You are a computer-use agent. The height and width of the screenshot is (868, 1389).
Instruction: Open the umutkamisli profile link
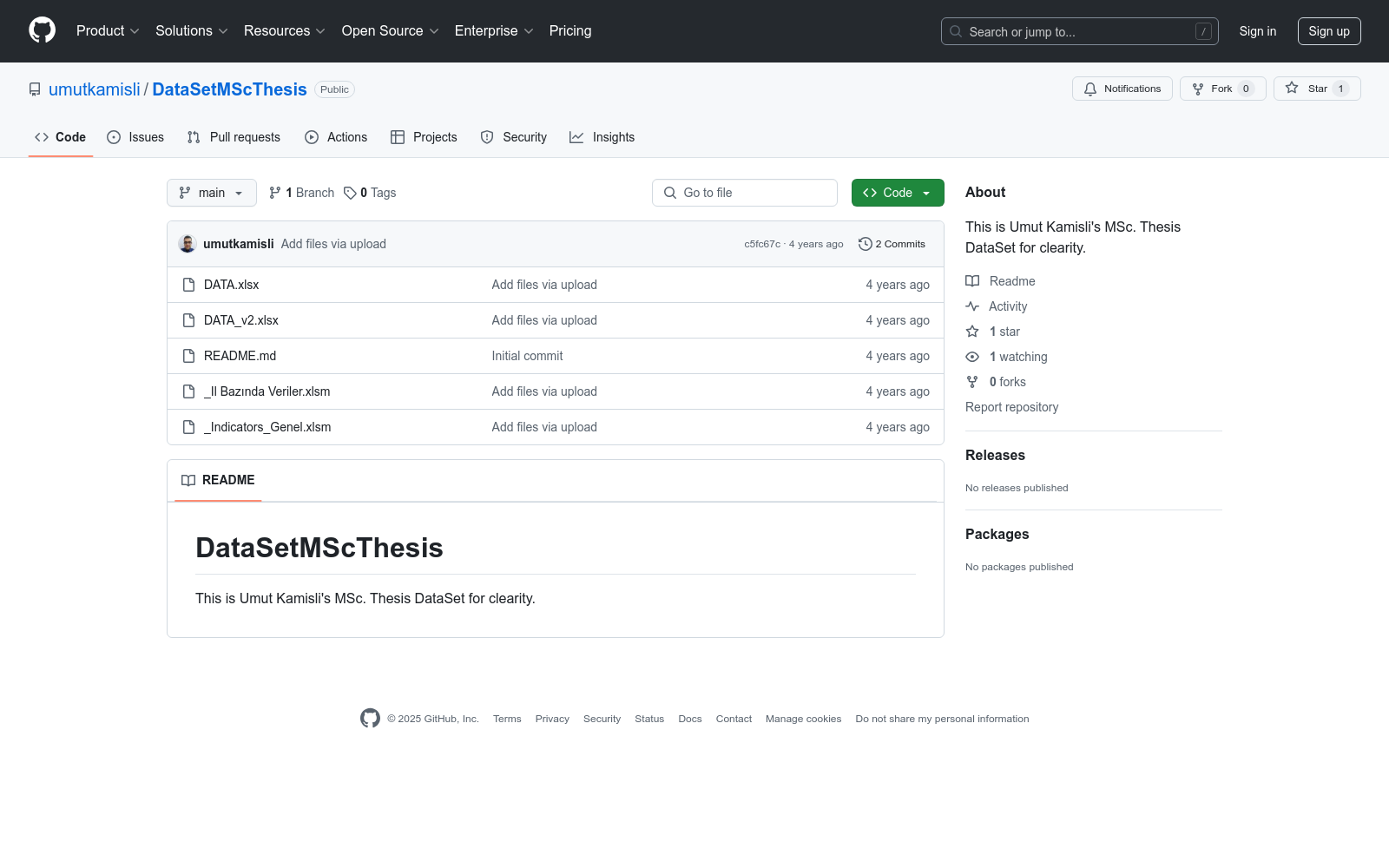click(x=95, y=89)
